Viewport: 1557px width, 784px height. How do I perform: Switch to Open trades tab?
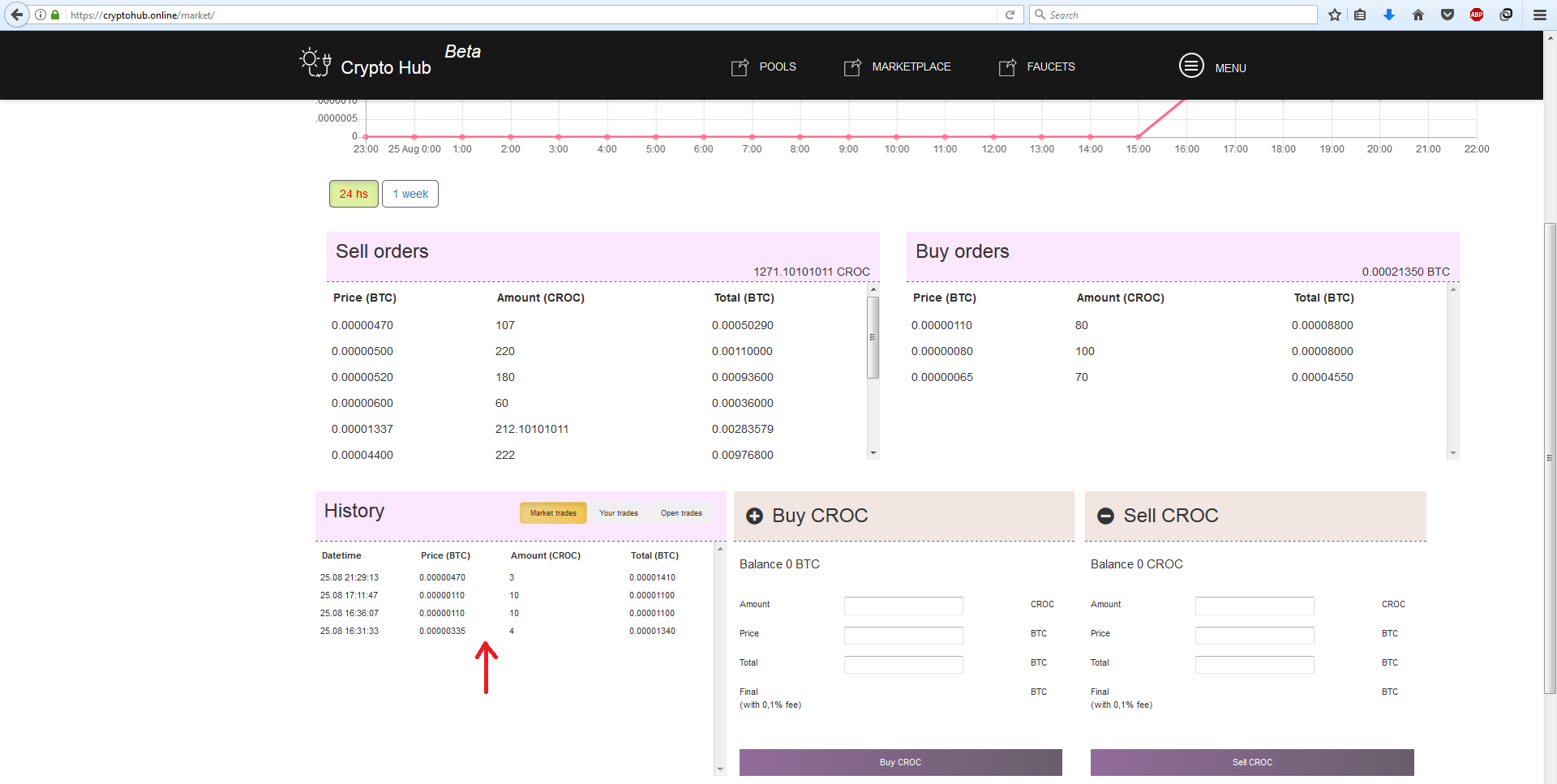(681, 513)
